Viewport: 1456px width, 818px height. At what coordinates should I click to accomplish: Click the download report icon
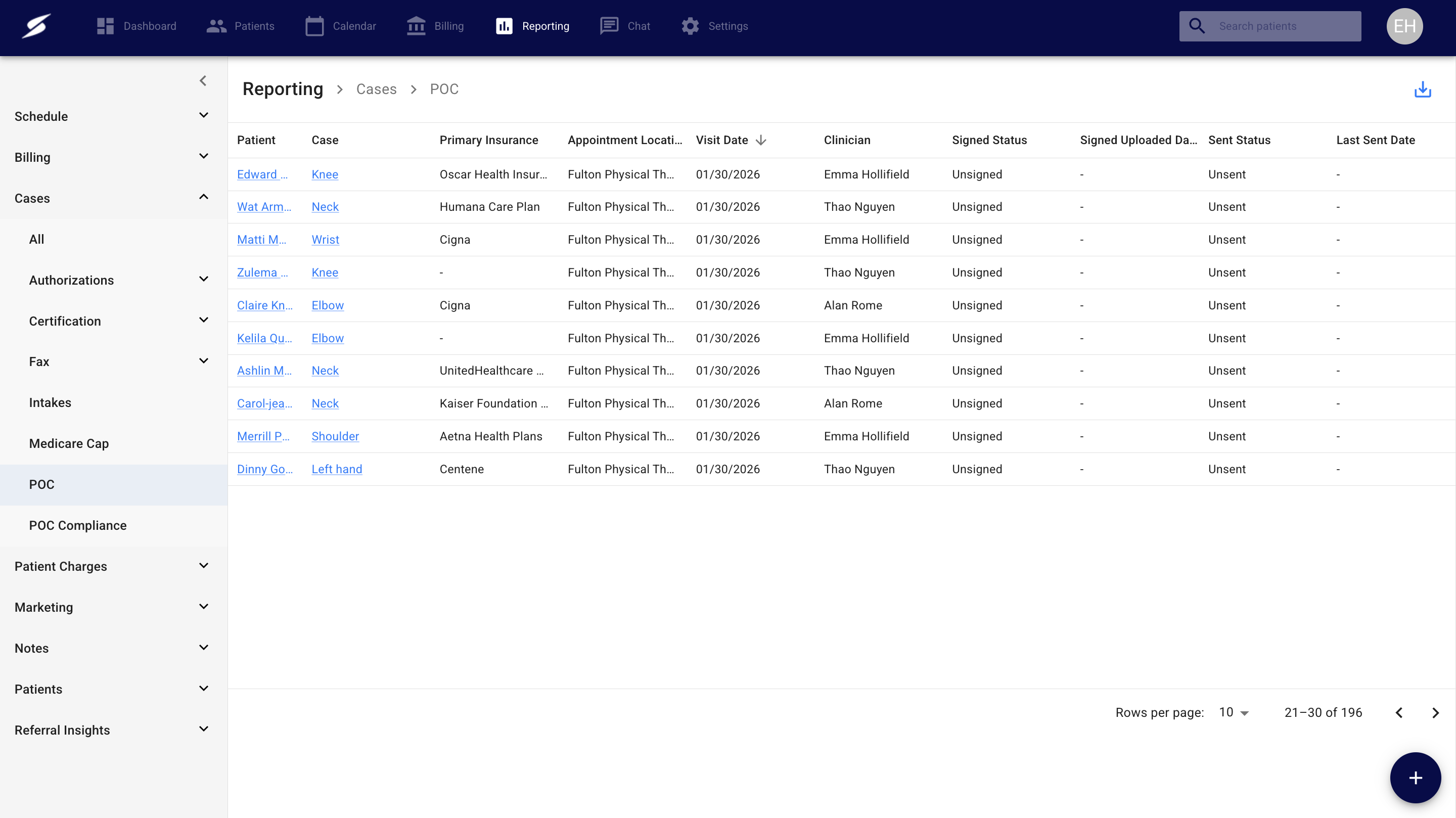(1422, 89)
